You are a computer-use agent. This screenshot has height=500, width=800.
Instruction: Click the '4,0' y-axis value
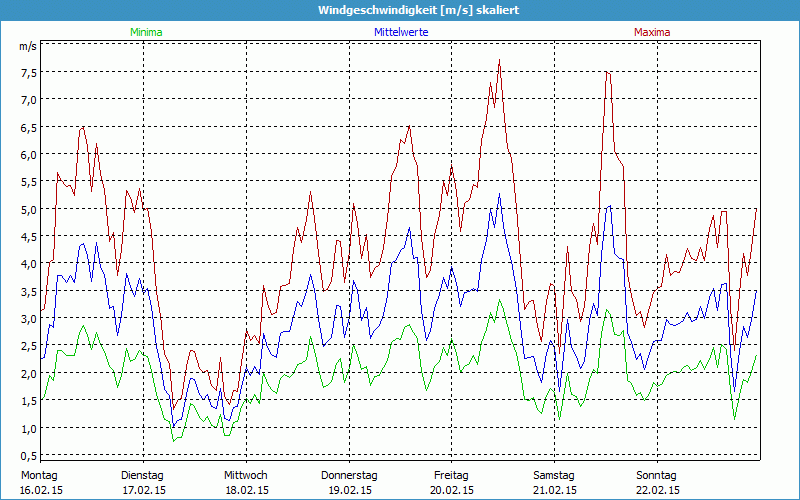click(x=29, y=264)
